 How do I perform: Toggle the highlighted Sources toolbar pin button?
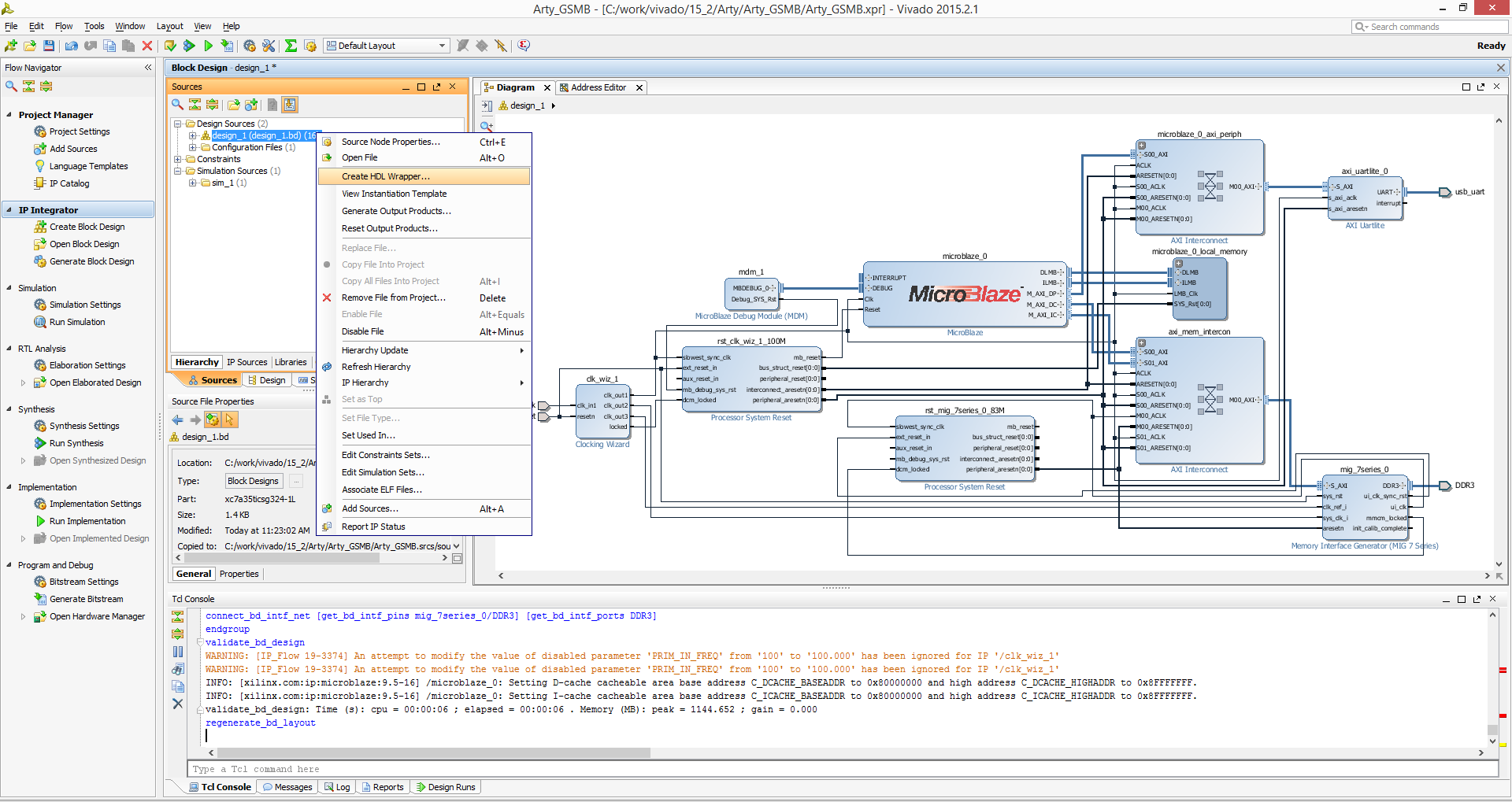point(290,105)
